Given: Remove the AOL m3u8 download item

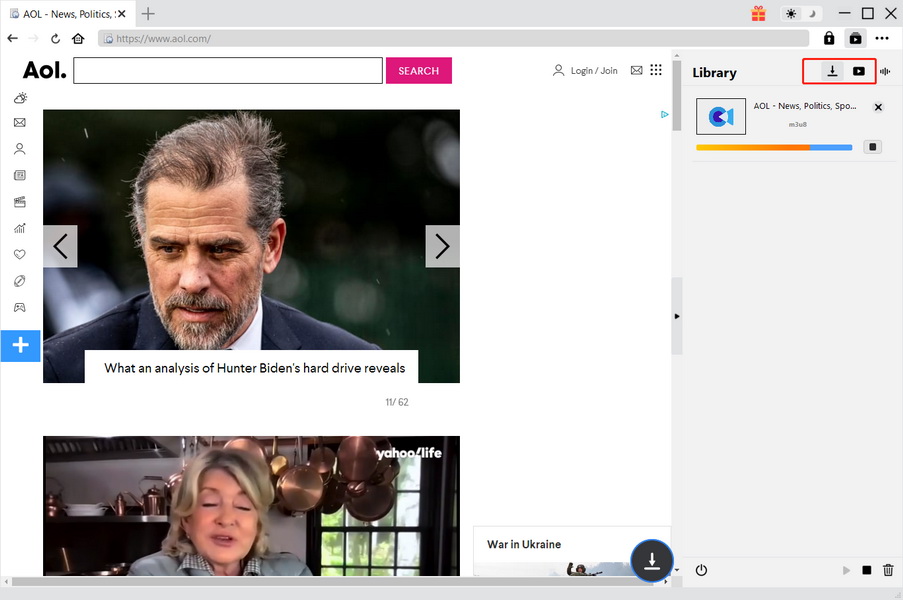Looking at the screenshot, I should coord(878,107).
